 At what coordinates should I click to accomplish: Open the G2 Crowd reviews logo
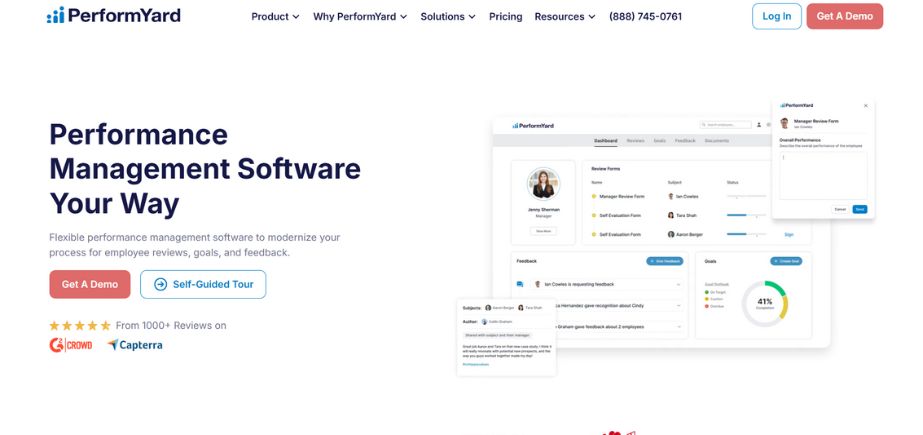71,345
